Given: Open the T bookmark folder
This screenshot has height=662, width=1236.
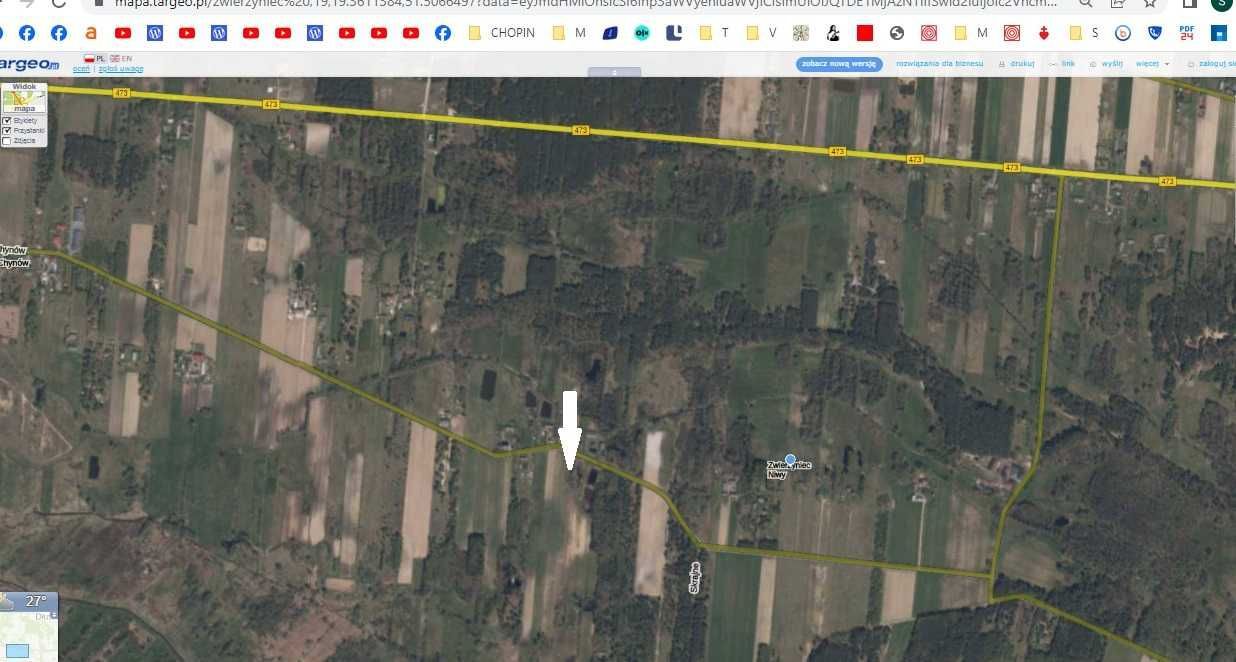Looking at the screenshot, I should 715,33.
